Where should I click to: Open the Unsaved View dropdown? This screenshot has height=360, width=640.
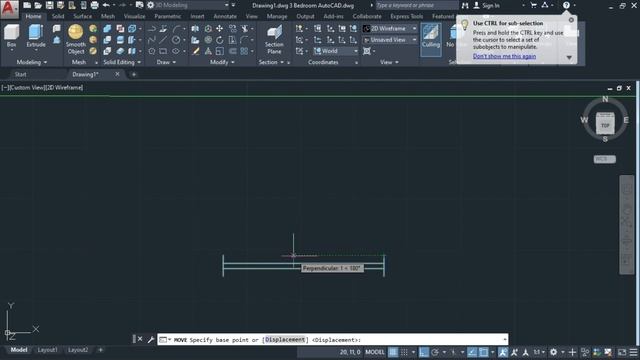point(414,40)
